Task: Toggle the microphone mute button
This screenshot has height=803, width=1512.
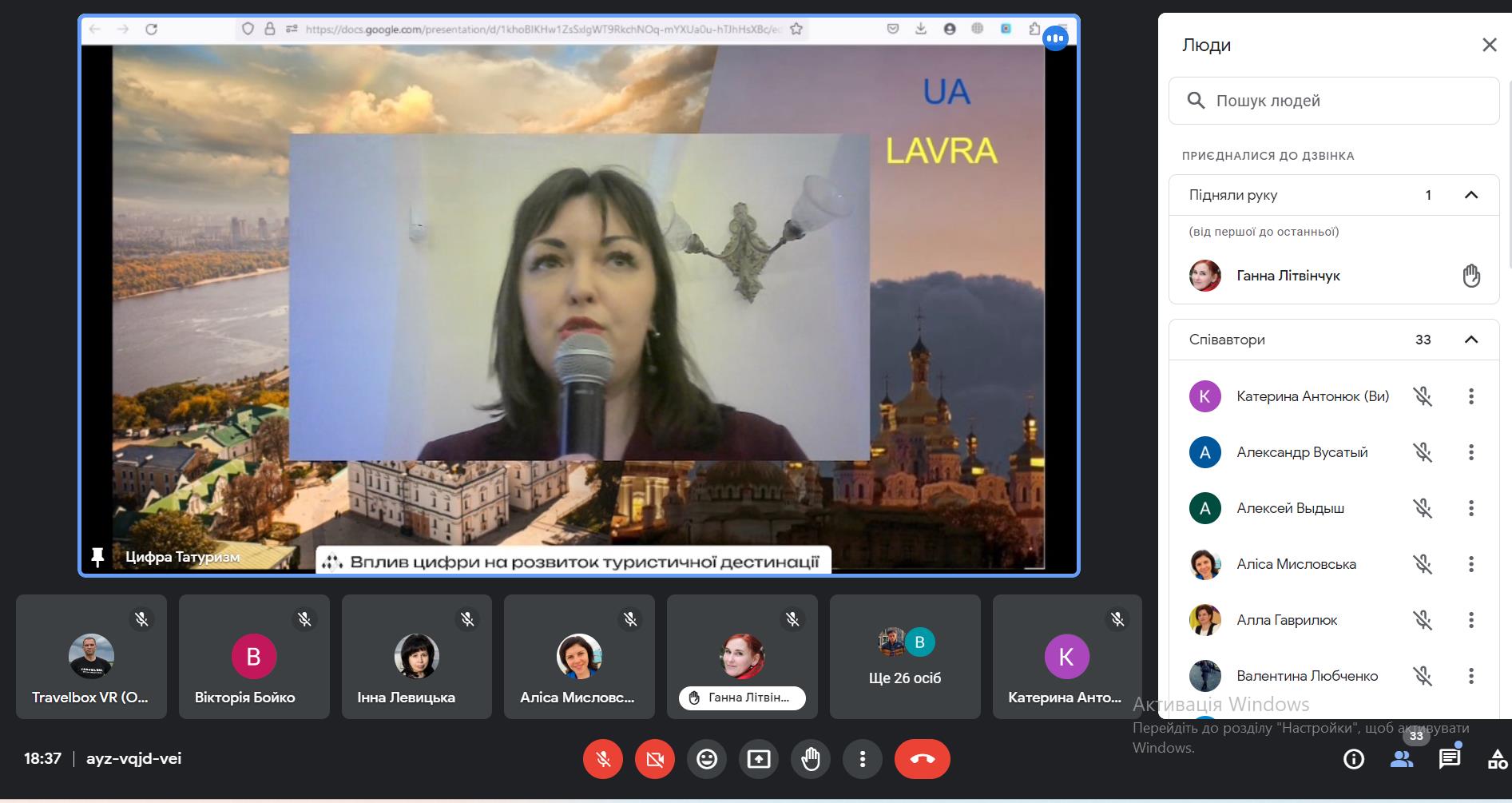Action: [x=603, y=759]
